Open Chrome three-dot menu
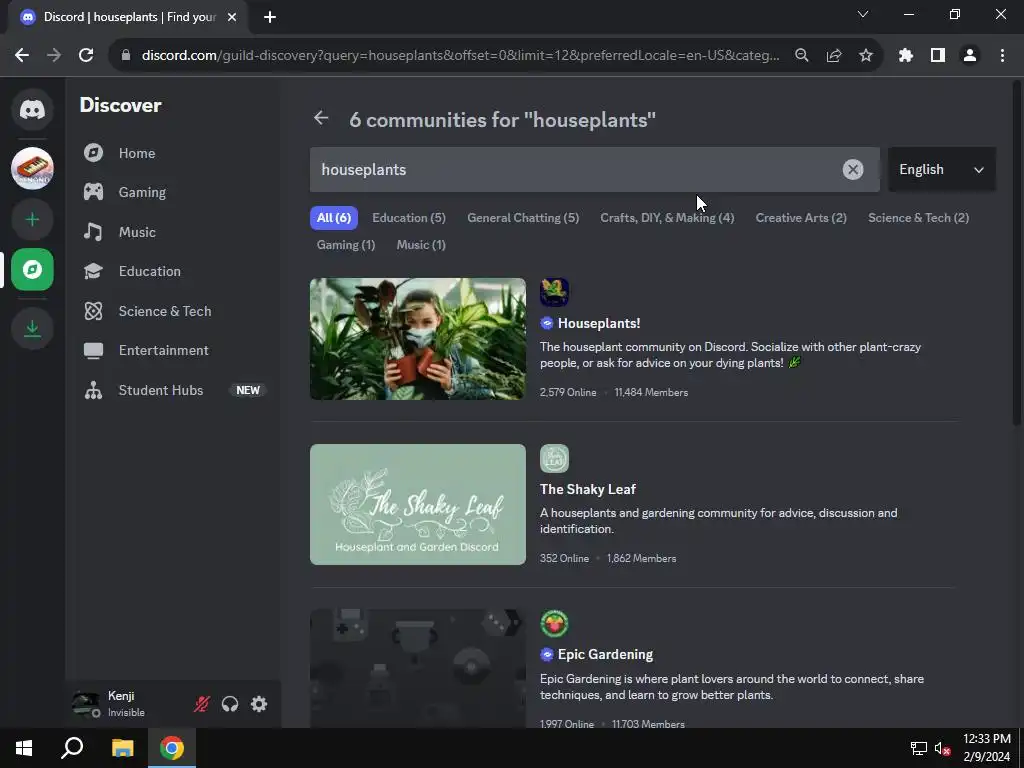 click(1002, 56)
